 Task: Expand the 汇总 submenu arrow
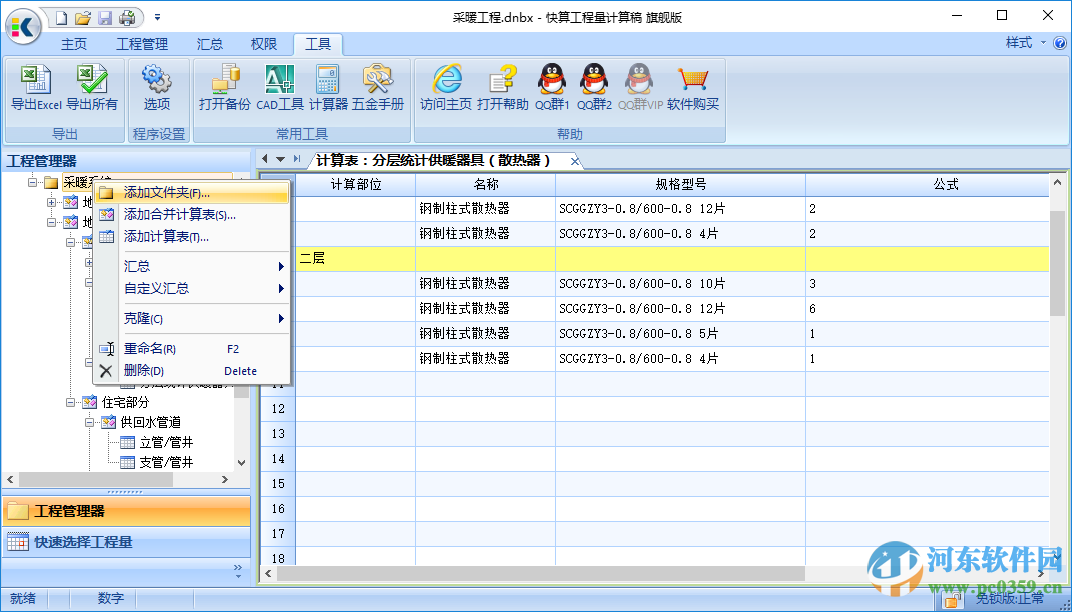[x=283, y=266]
